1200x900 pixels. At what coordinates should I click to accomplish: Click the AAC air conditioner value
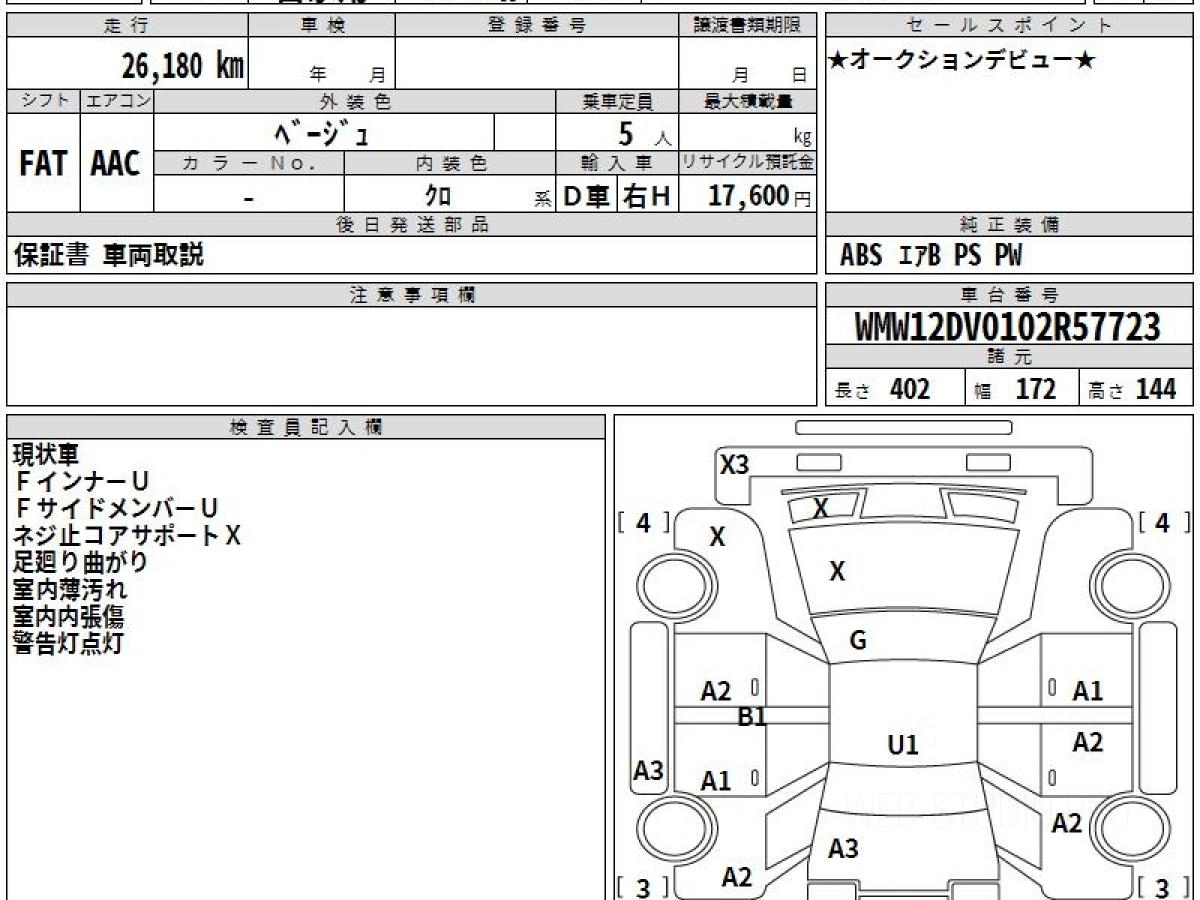coord(117,164)
